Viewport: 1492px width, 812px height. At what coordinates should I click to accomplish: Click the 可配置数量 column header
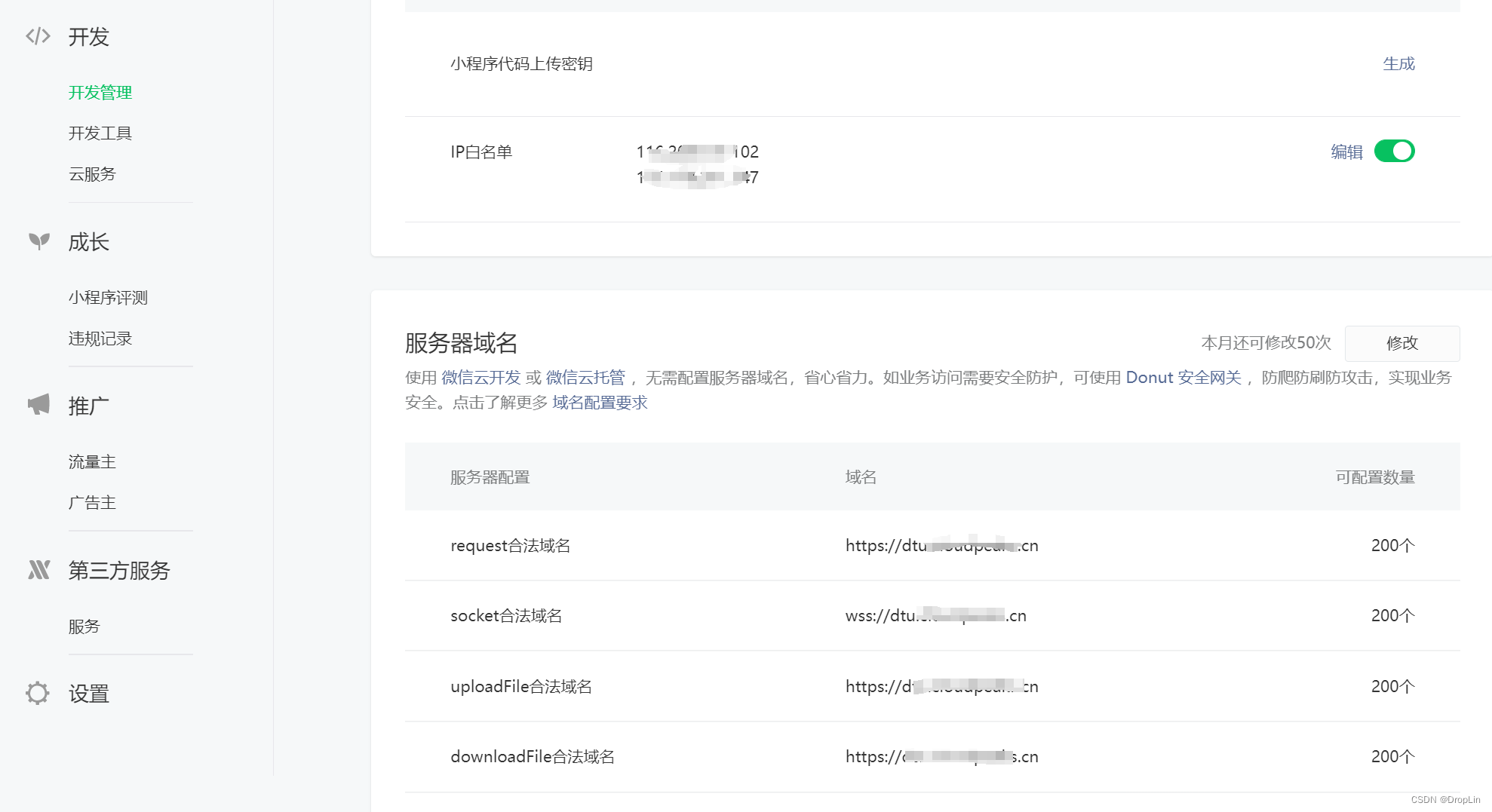[1375, 477]
